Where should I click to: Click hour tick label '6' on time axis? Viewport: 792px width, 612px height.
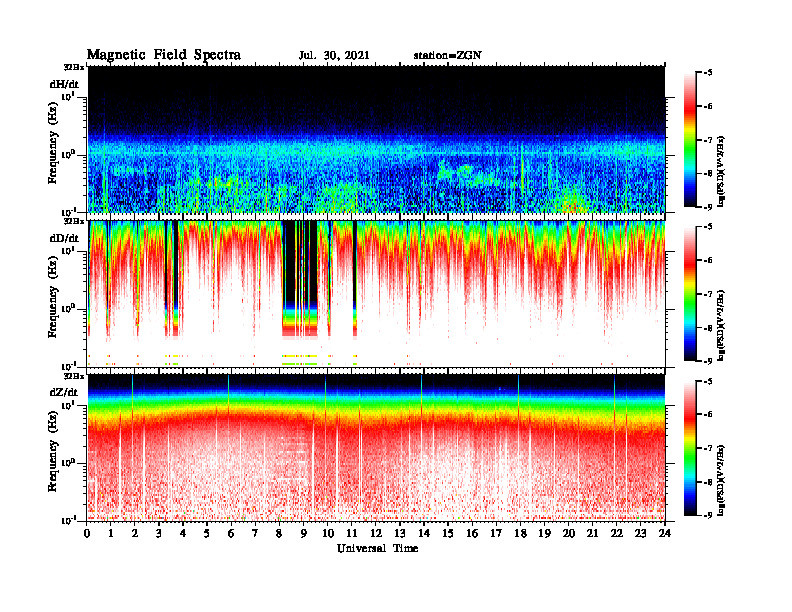(232, 533)
